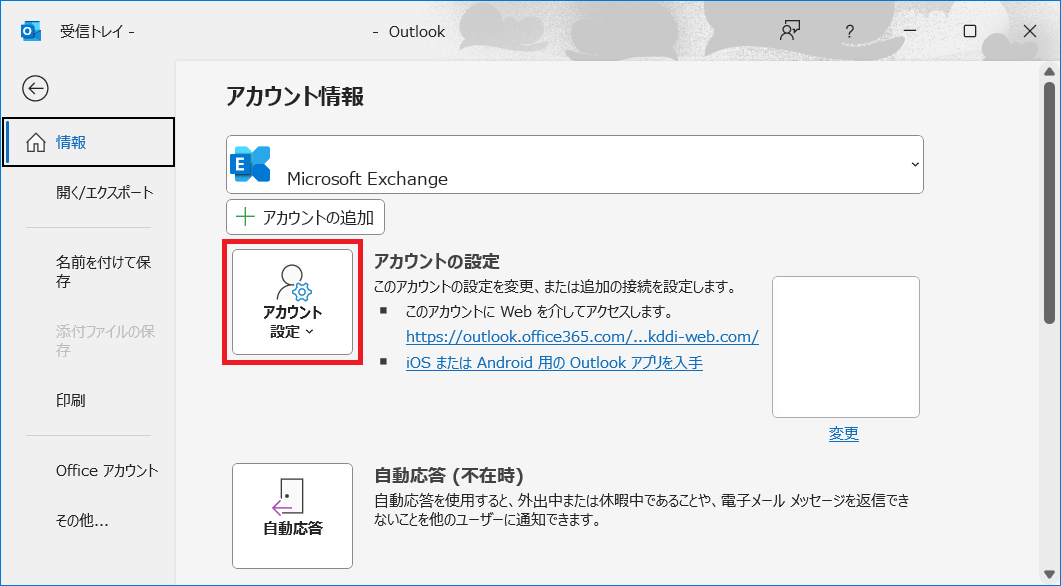Click the アカウントの追加 button
The width and height of the screenshot is (1061, 586).
tap(305, 217)
